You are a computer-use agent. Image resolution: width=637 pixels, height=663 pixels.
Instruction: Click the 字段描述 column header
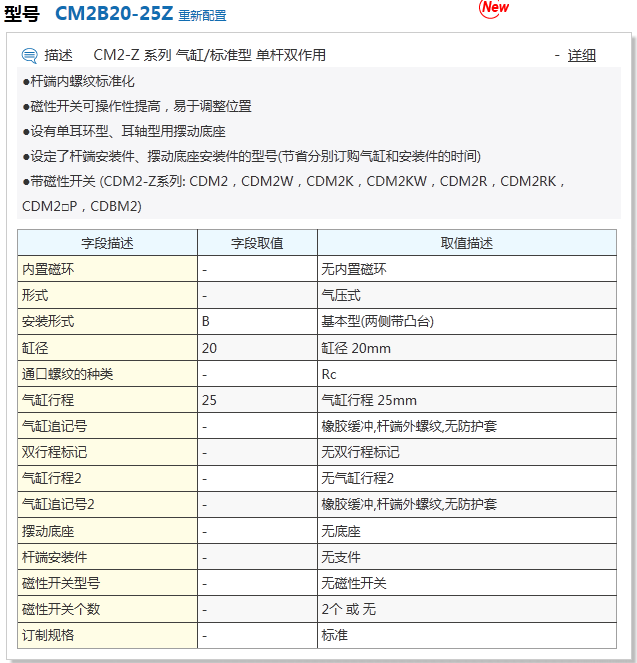pos(107,243)
